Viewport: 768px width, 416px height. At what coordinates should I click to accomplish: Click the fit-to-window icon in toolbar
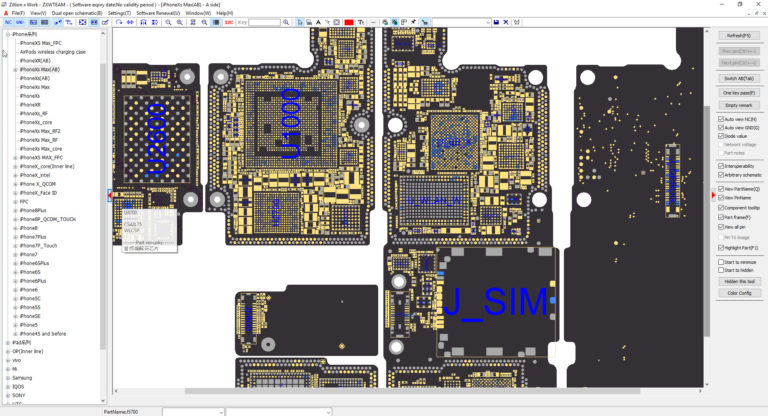tap(83, 22)
